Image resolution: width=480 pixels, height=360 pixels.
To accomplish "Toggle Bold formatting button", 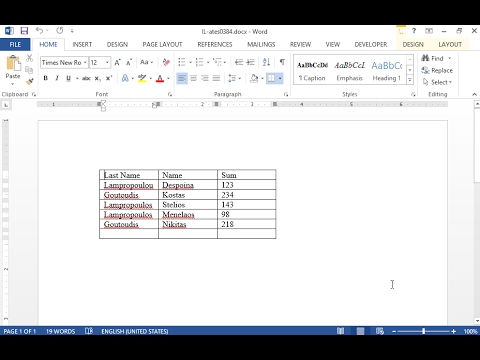I will click(x=46, y=78).
